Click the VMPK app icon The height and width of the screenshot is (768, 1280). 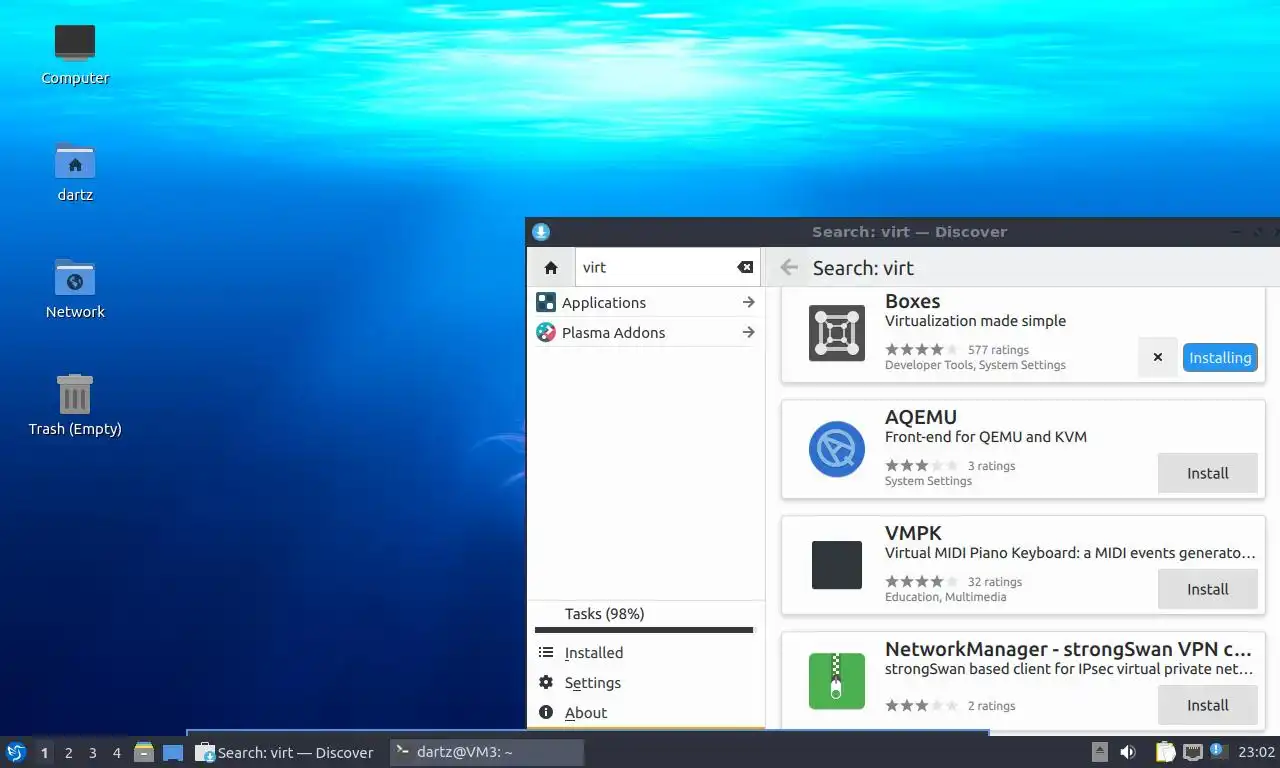pyautogui.click(x=837, y=565)
